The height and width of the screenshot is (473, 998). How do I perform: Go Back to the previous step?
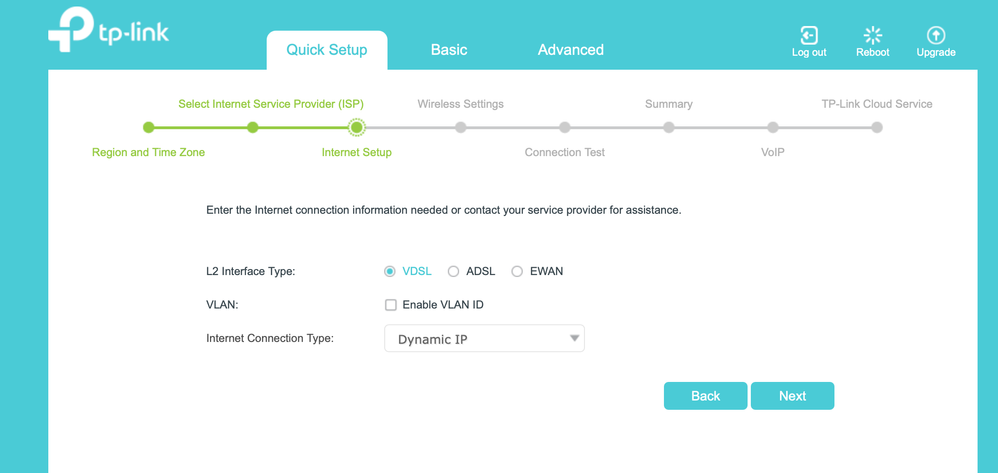click(x=705, y=396)
